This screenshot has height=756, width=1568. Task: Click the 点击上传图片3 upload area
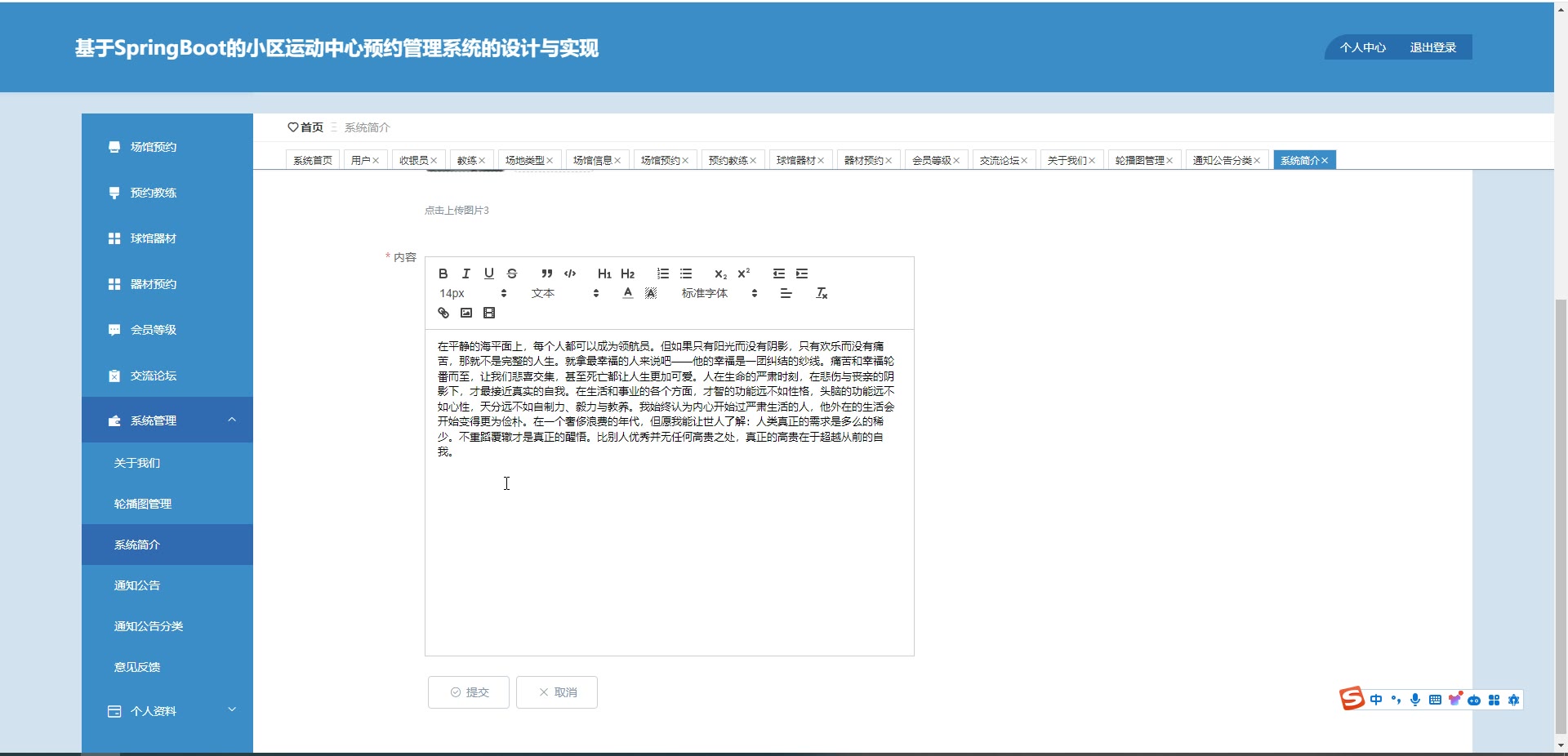coord(457,211)
